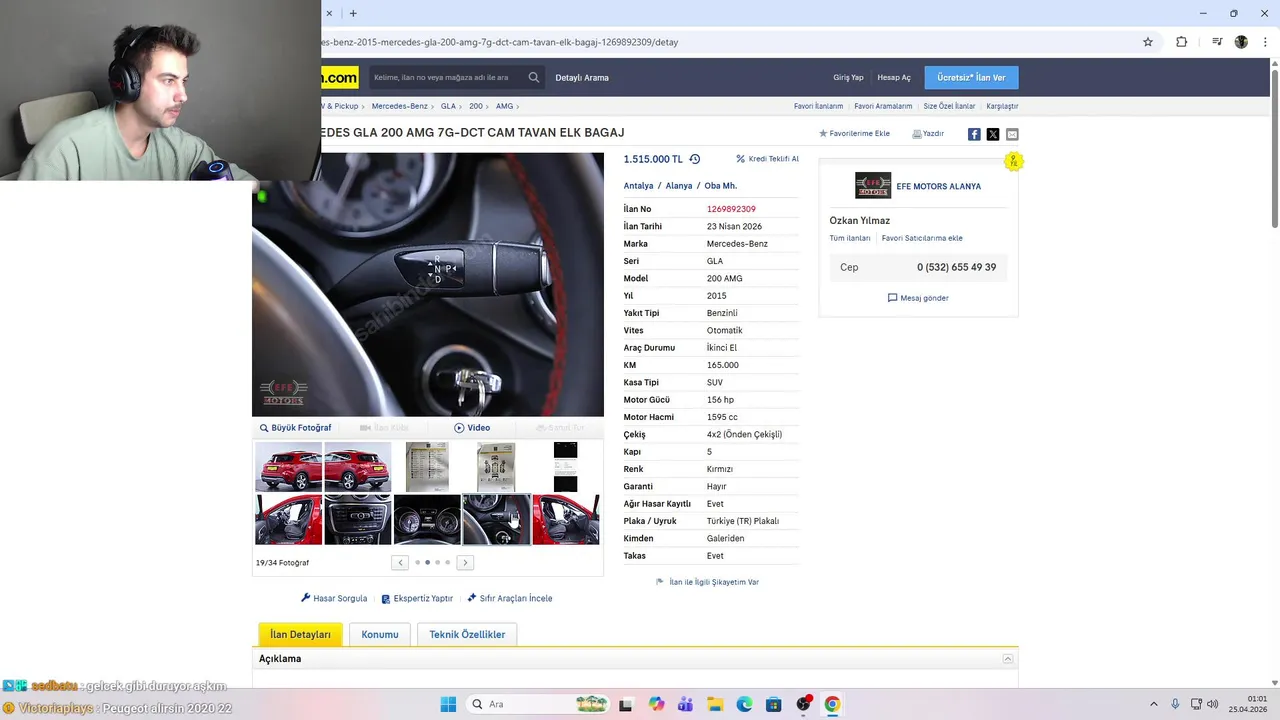This screenshot has height=720, width=1280.
Task: Click Mesaj gönder to message seller
Action: (918, 298)
